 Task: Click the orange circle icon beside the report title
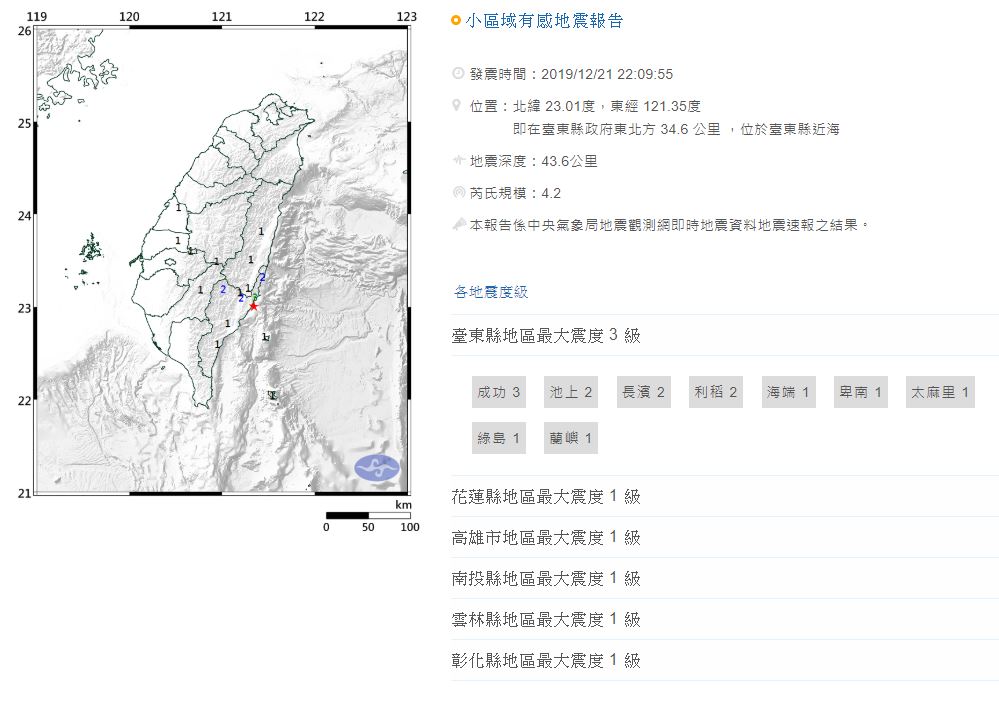[x=457, y=20]
